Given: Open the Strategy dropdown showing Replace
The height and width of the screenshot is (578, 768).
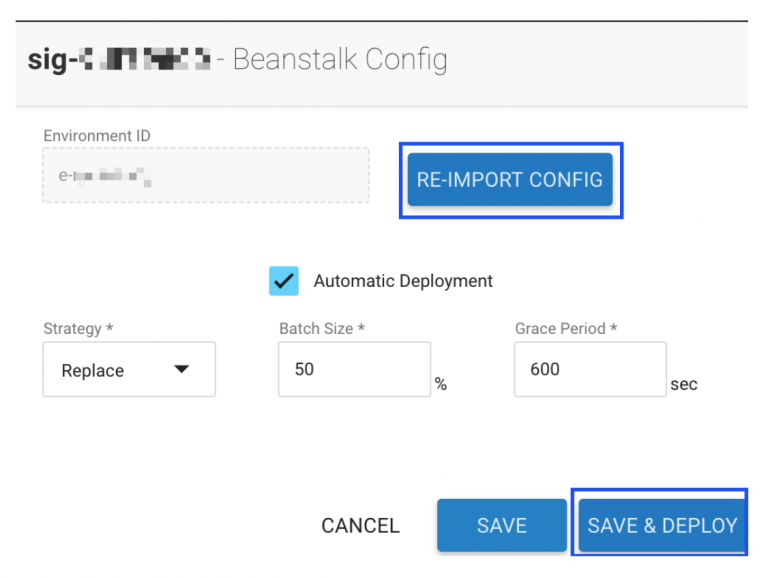Looking at the screenshot, I should click(x=128, y=370).
